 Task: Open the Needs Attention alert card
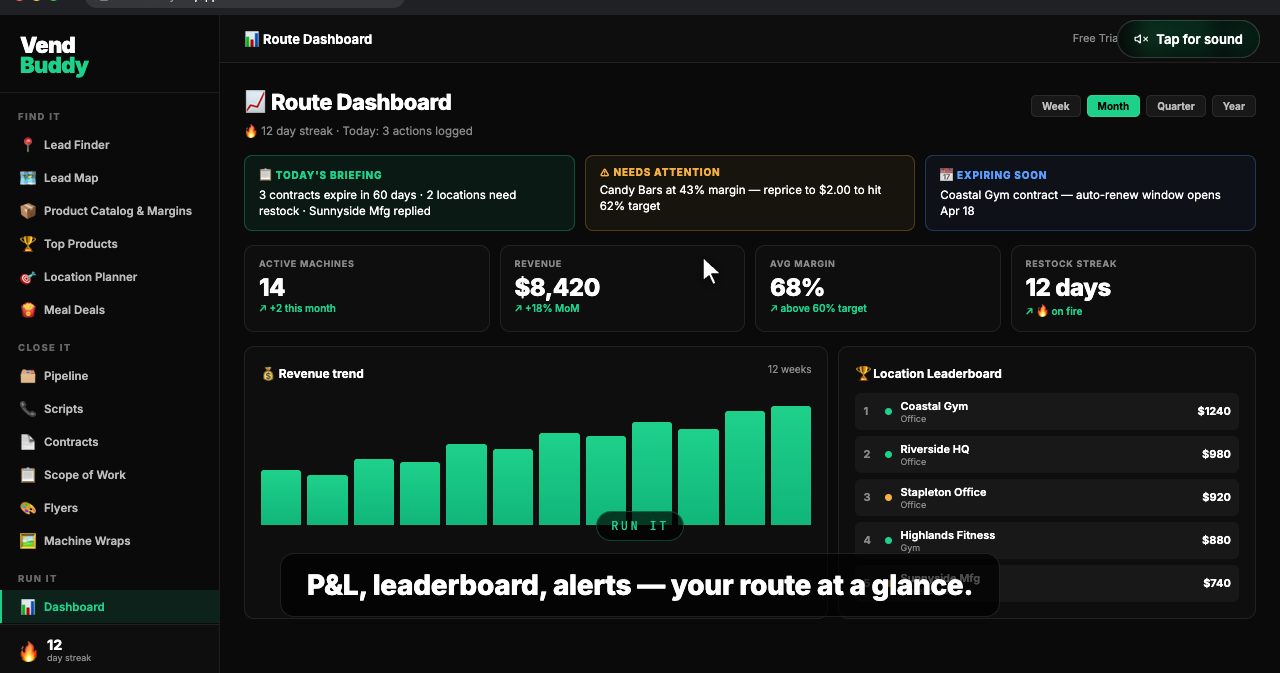[750, 193]
